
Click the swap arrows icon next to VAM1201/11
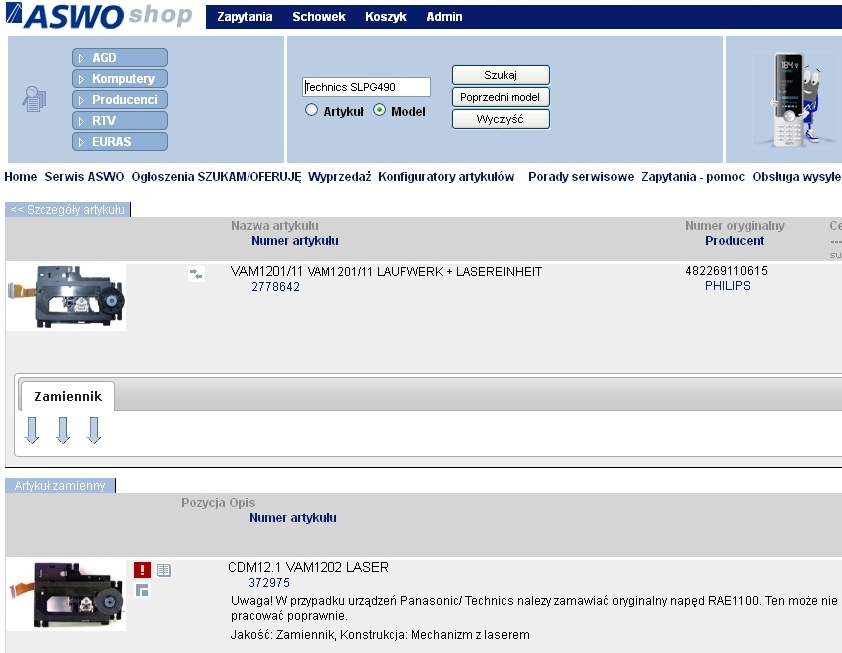pos(196,274)
